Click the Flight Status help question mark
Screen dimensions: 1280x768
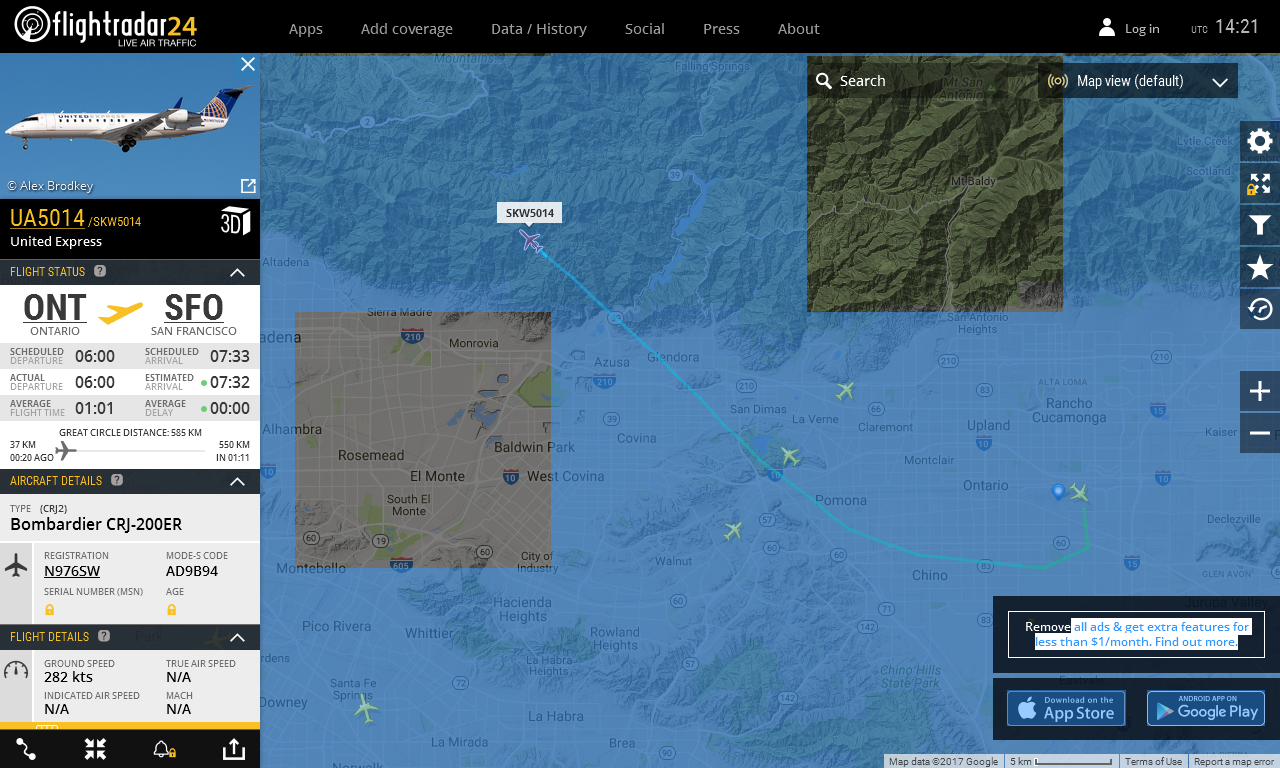coord(100,271)
